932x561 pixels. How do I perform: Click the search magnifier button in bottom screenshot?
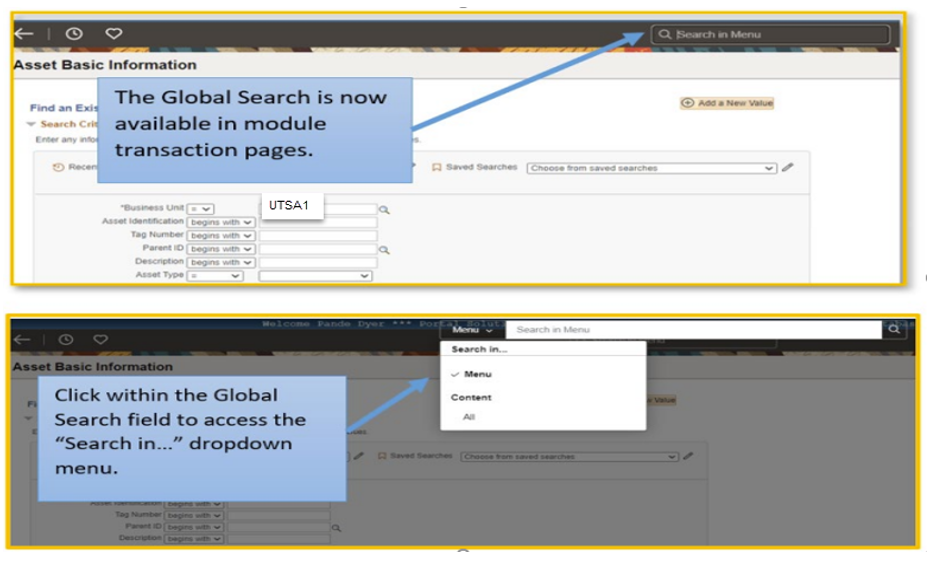point(894,329)
